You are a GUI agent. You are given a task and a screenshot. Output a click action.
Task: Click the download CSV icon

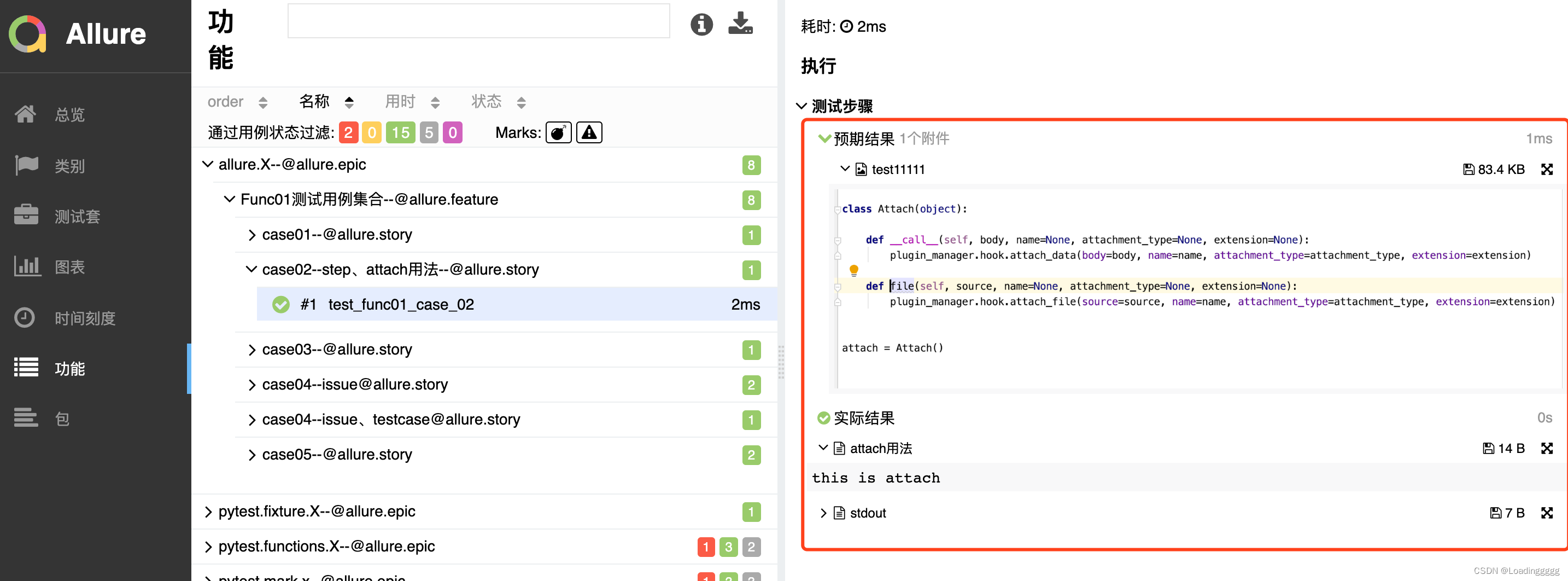point(740,23)
